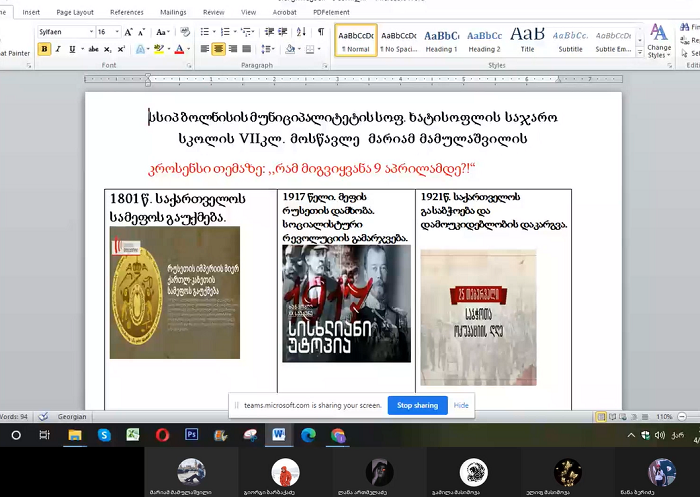Apply superscript formatting
Viewport: 700px width, 497px height.
pos(121,49)
